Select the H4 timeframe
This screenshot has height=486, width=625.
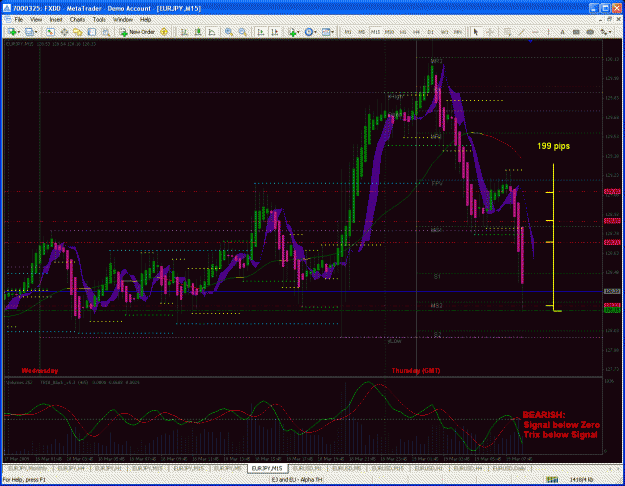coord(417,32)
